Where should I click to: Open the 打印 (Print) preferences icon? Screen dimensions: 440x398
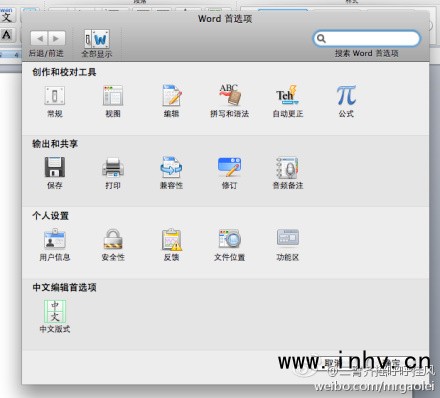[x=113, y=167]
